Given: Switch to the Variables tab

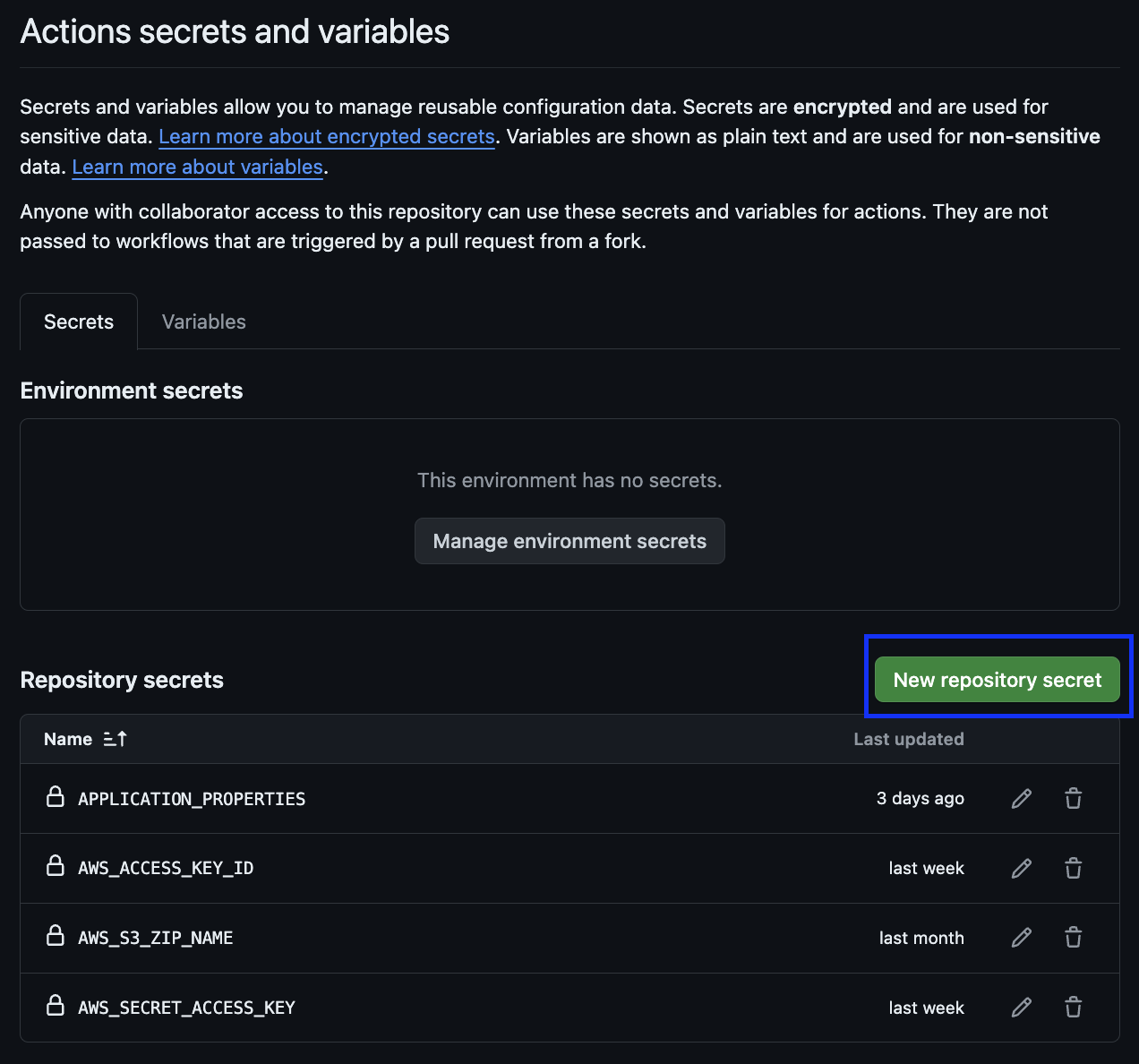Looking at the screenshot, I should coord(203,322).
